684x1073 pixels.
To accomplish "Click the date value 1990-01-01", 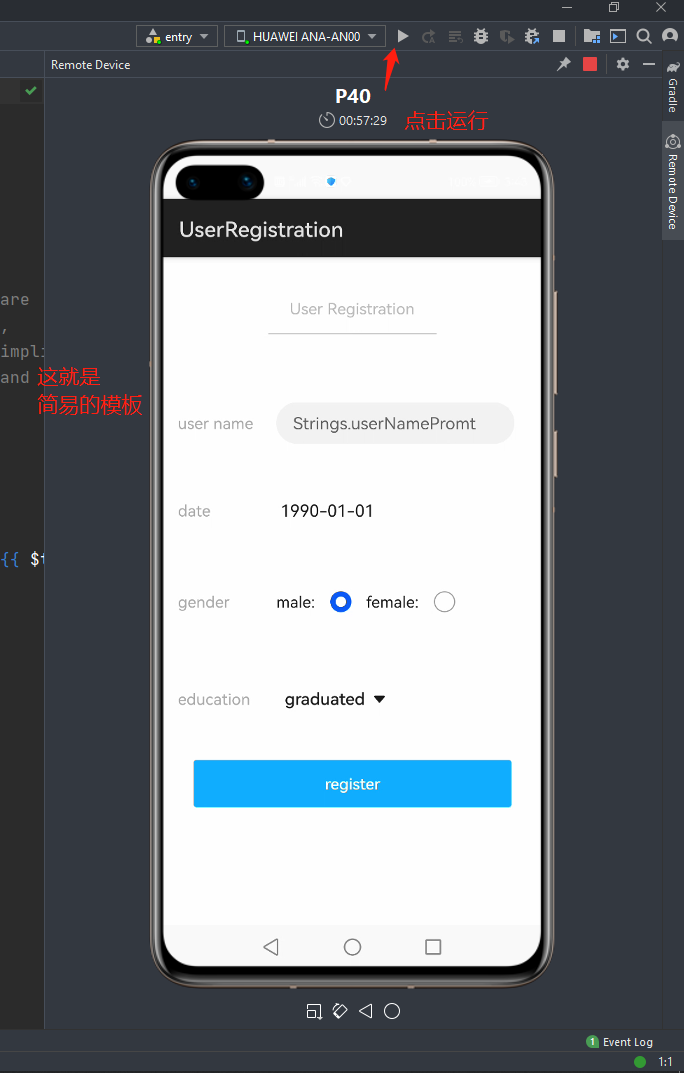I will [x=327, y=511].
